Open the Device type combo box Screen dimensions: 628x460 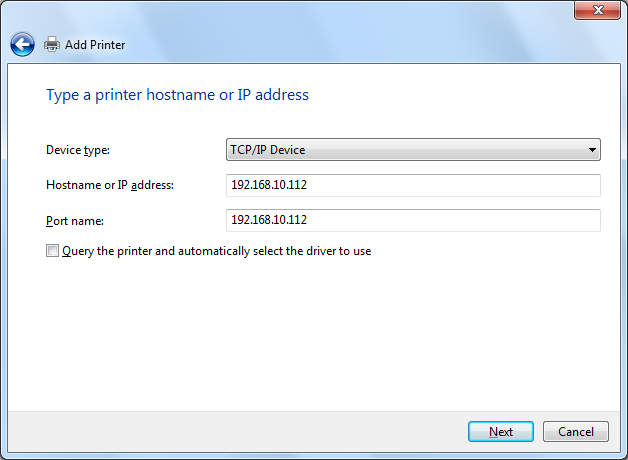click(413, 150)
